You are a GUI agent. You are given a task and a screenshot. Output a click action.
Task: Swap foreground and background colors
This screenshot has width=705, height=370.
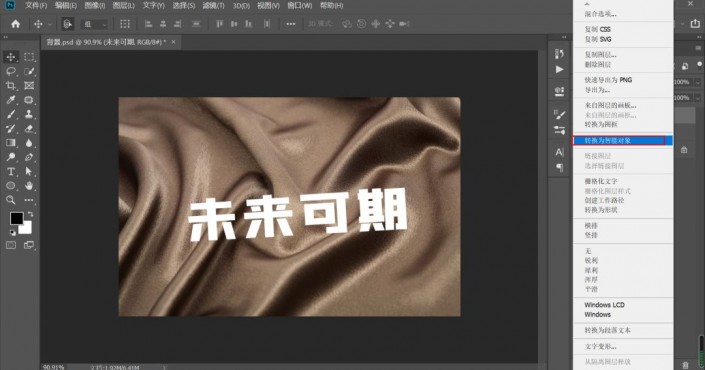click(x=31, y=214)
